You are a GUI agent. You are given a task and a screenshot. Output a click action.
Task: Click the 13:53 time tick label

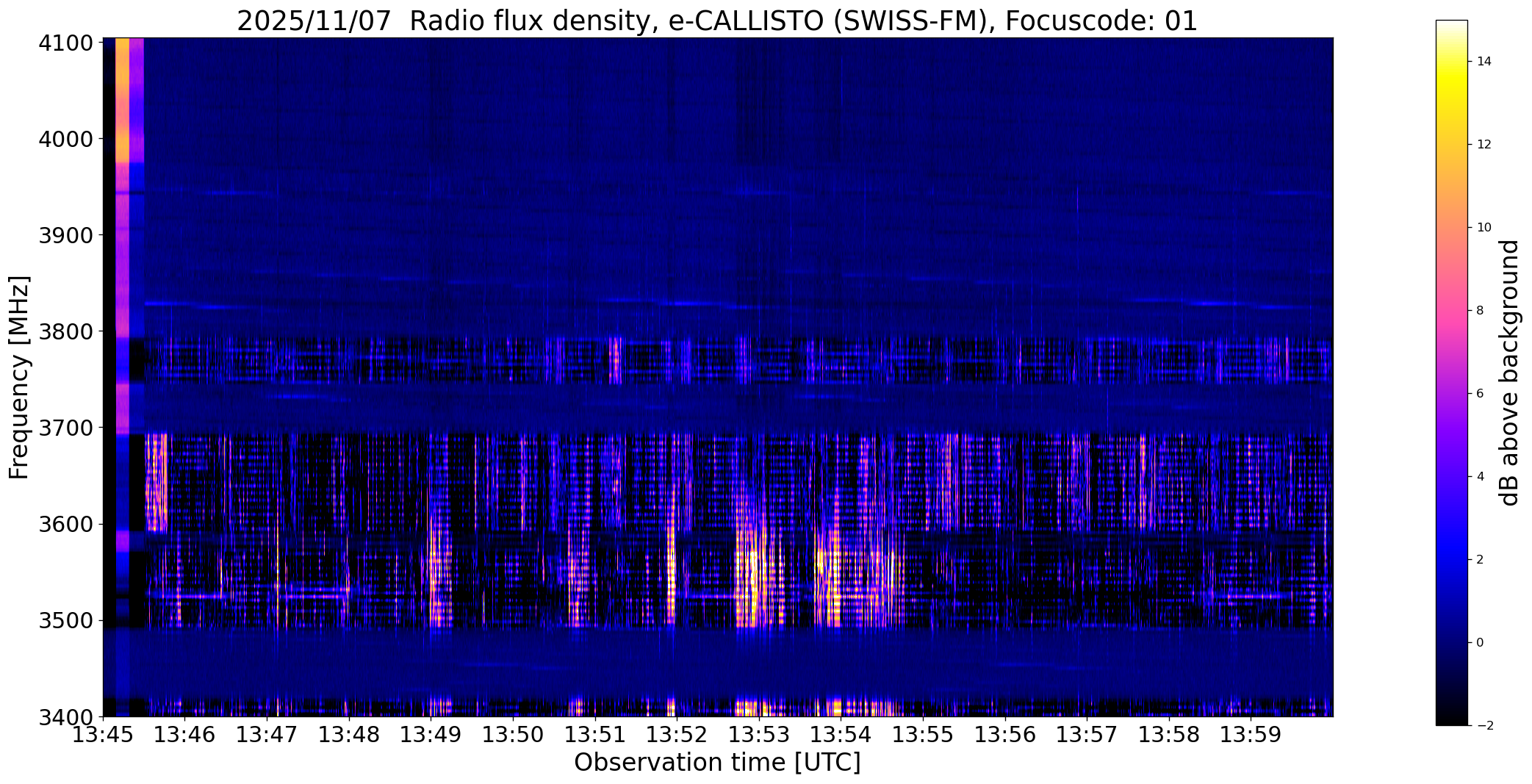point(759,735)
